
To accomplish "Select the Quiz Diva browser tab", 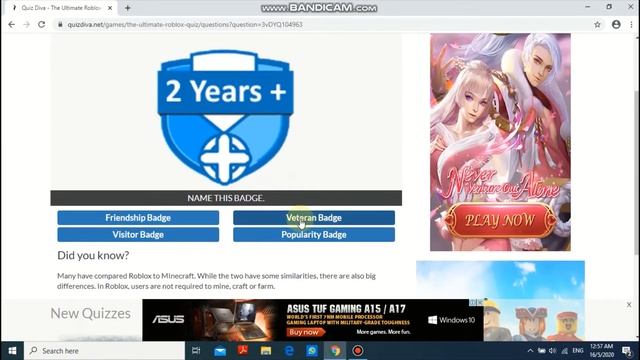I will click(x=61, y=8).
